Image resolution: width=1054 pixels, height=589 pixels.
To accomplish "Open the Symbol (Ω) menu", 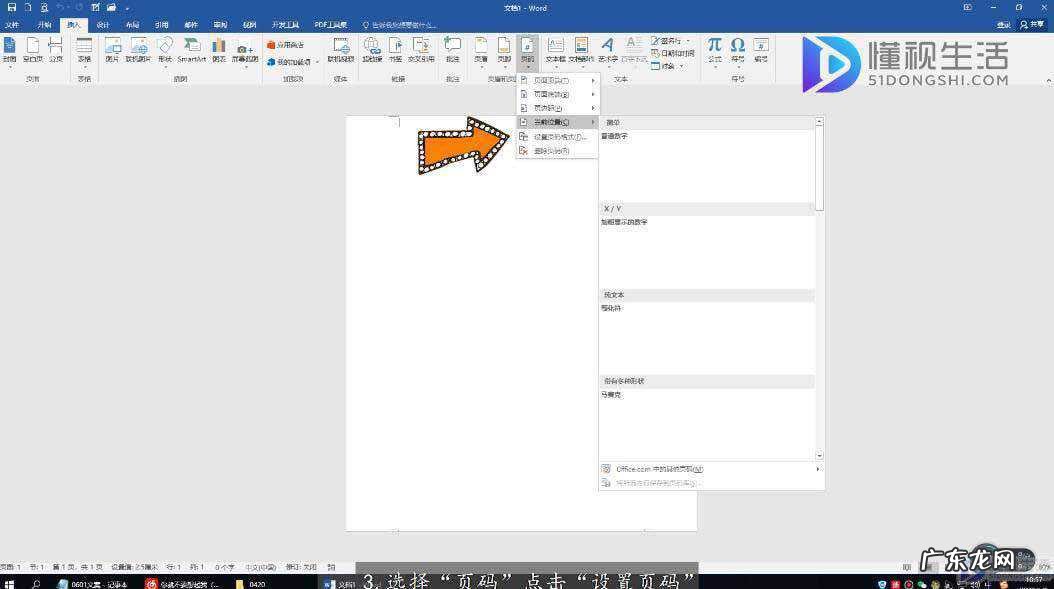I will [x=738, y=50].
